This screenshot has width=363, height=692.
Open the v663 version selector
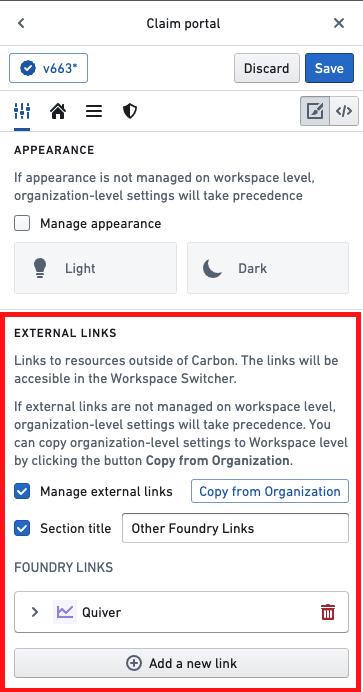pos(49,68)
